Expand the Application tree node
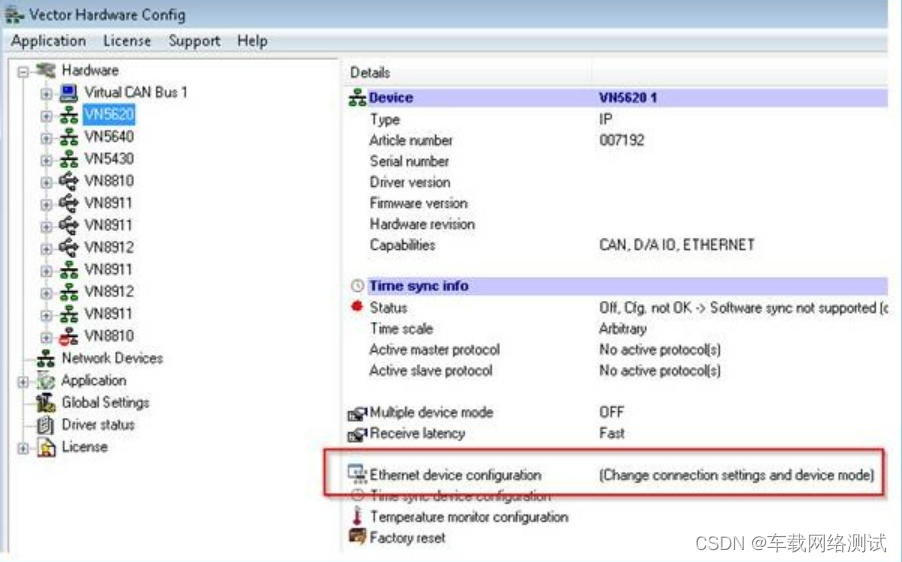 coord(23,381)
